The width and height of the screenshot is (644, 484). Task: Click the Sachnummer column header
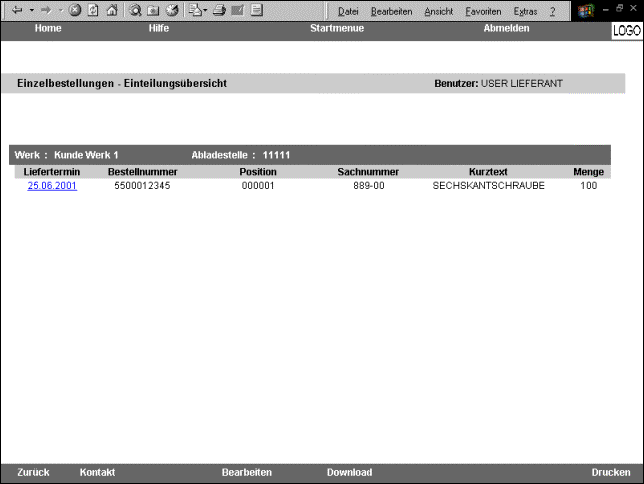[x=368, y=172]
